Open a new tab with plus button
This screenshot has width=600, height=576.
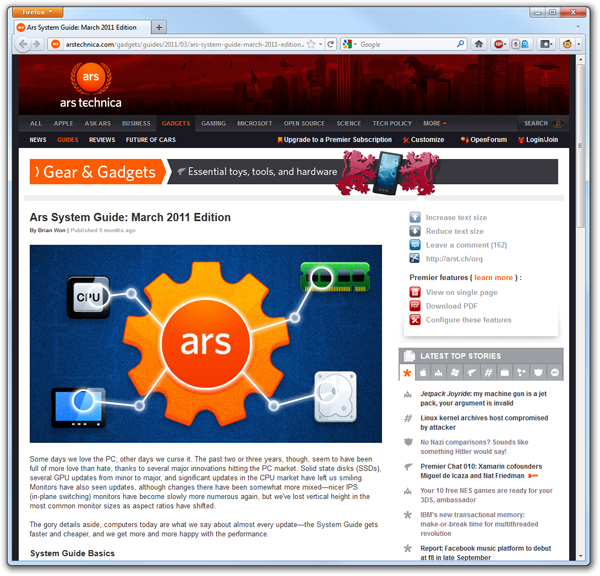coord(159,27)
